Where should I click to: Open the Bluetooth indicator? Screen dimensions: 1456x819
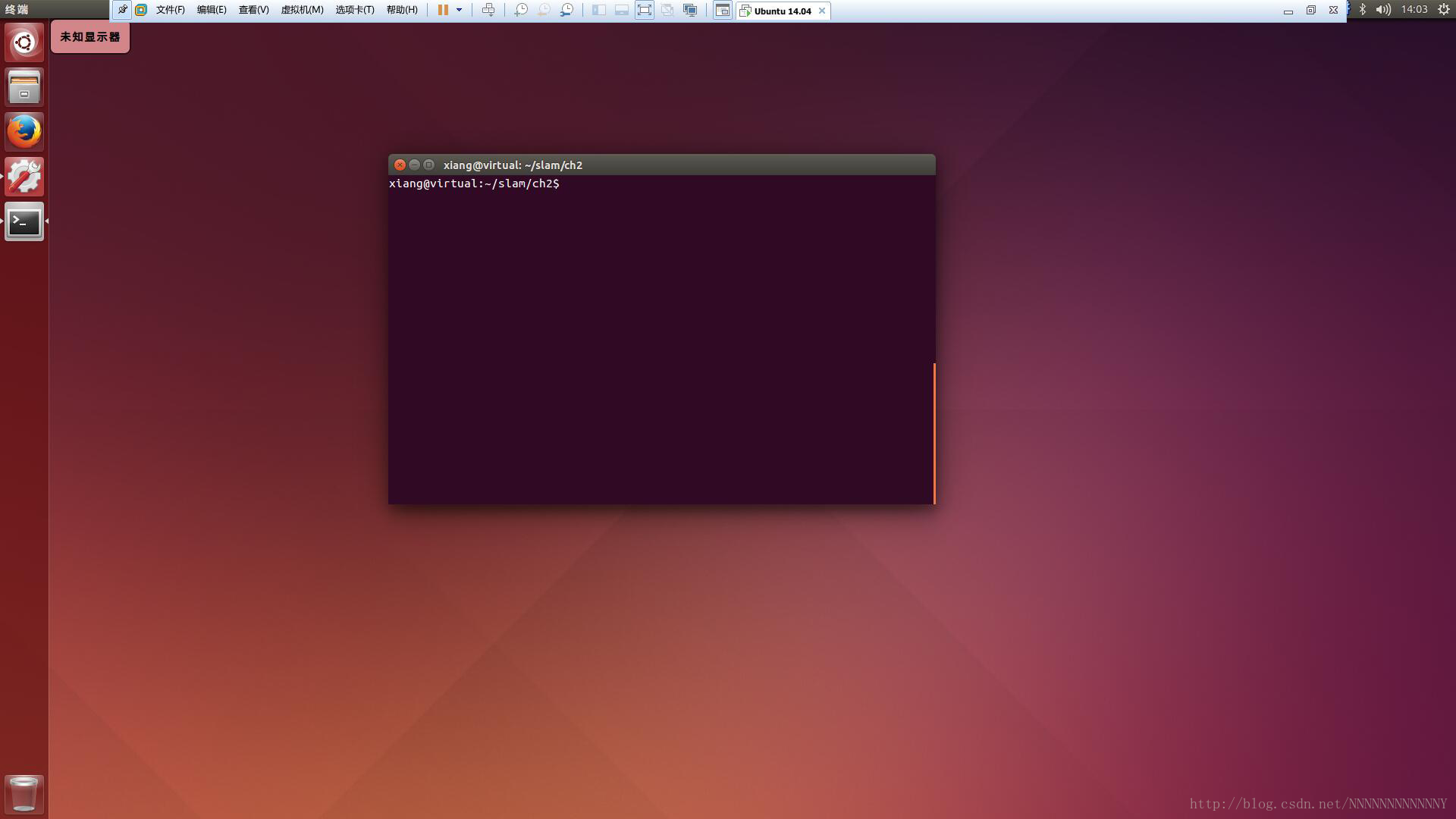pyautogui.click(x=1363, y=10)
